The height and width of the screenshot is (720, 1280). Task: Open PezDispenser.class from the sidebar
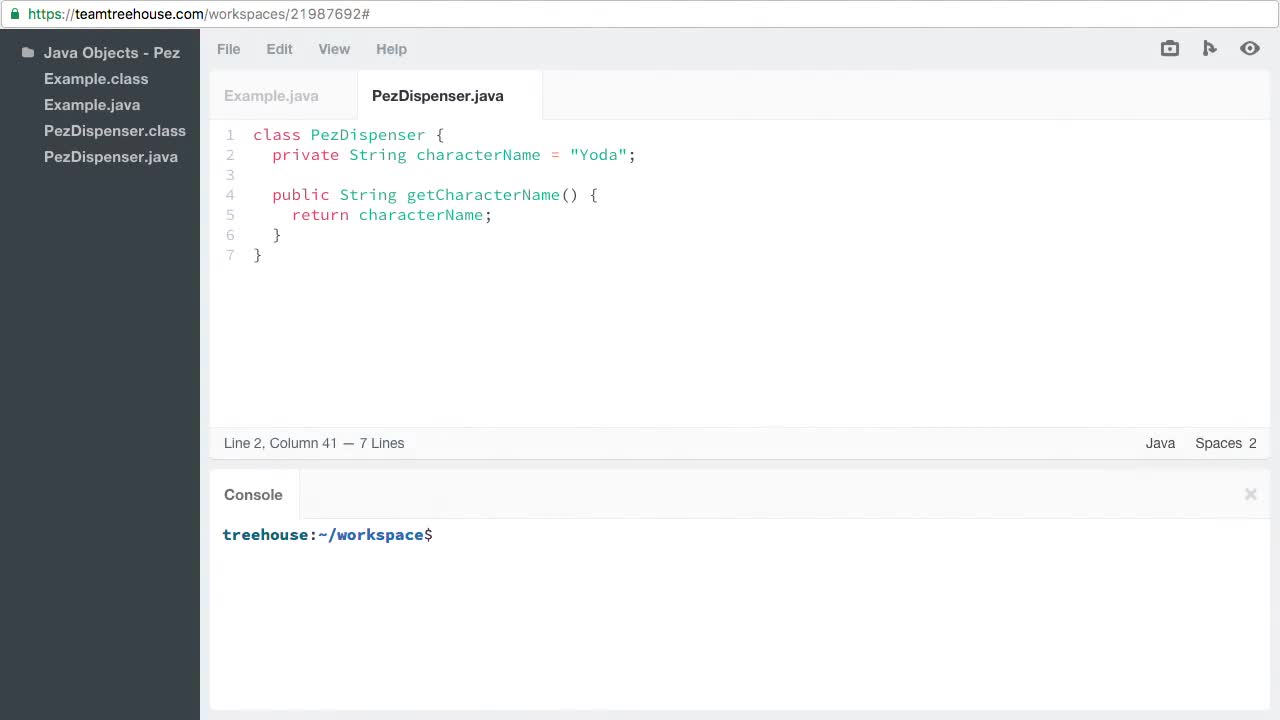[x=114, y=130]
